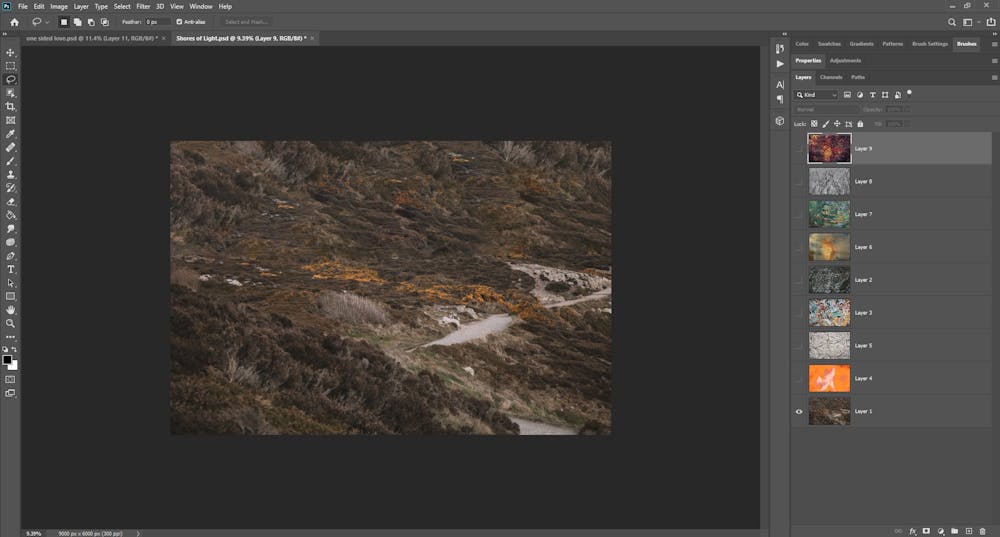Screen dimensions: 1000x537
Task: Choose Intersect with Selection mode
Action: click(105, 22)
